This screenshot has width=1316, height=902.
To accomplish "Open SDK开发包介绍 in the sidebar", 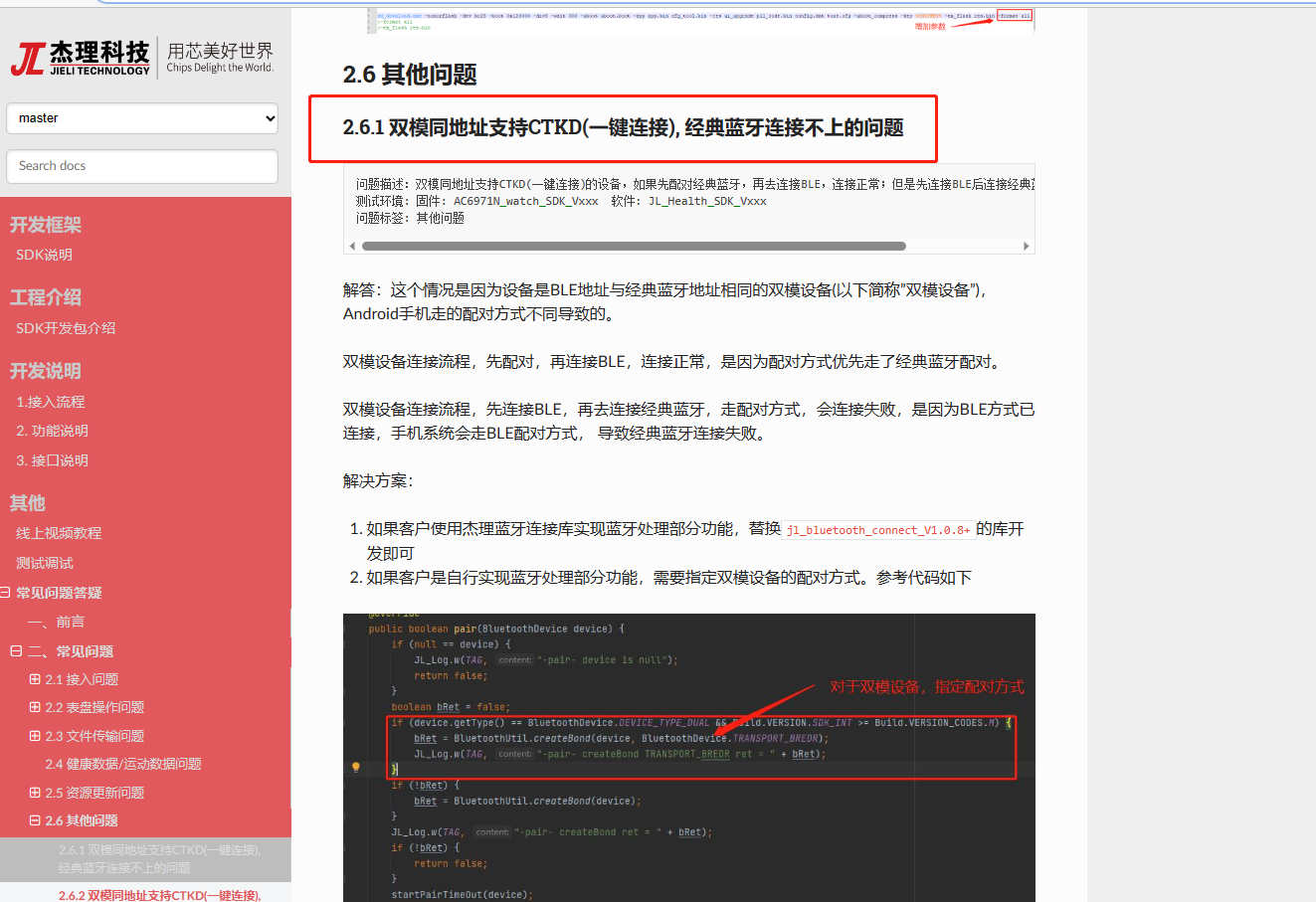I will [x=66, y=328].
